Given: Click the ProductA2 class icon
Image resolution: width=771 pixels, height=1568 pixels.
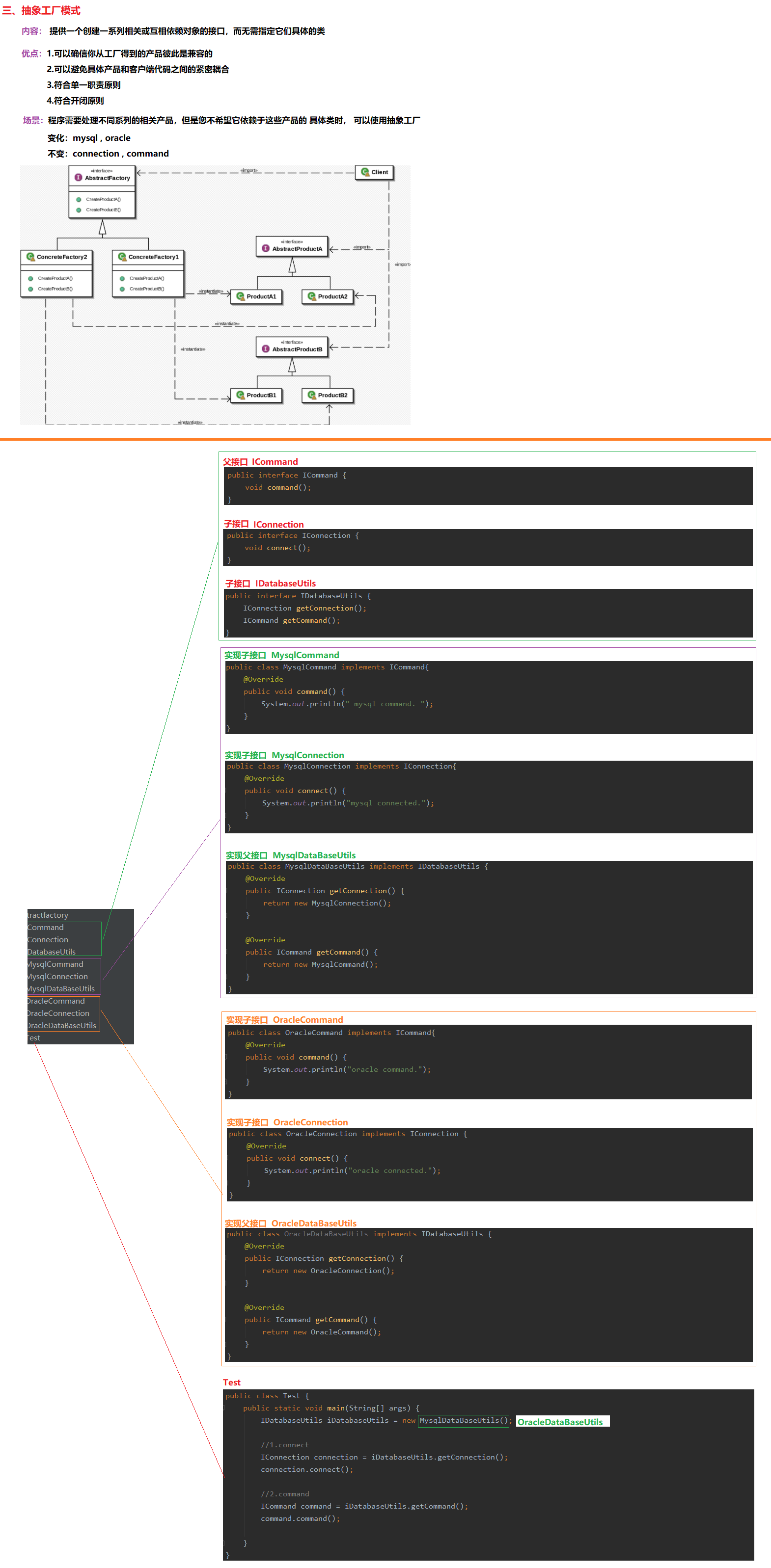Looking at the screenshot, I should (x=311, y=296).
